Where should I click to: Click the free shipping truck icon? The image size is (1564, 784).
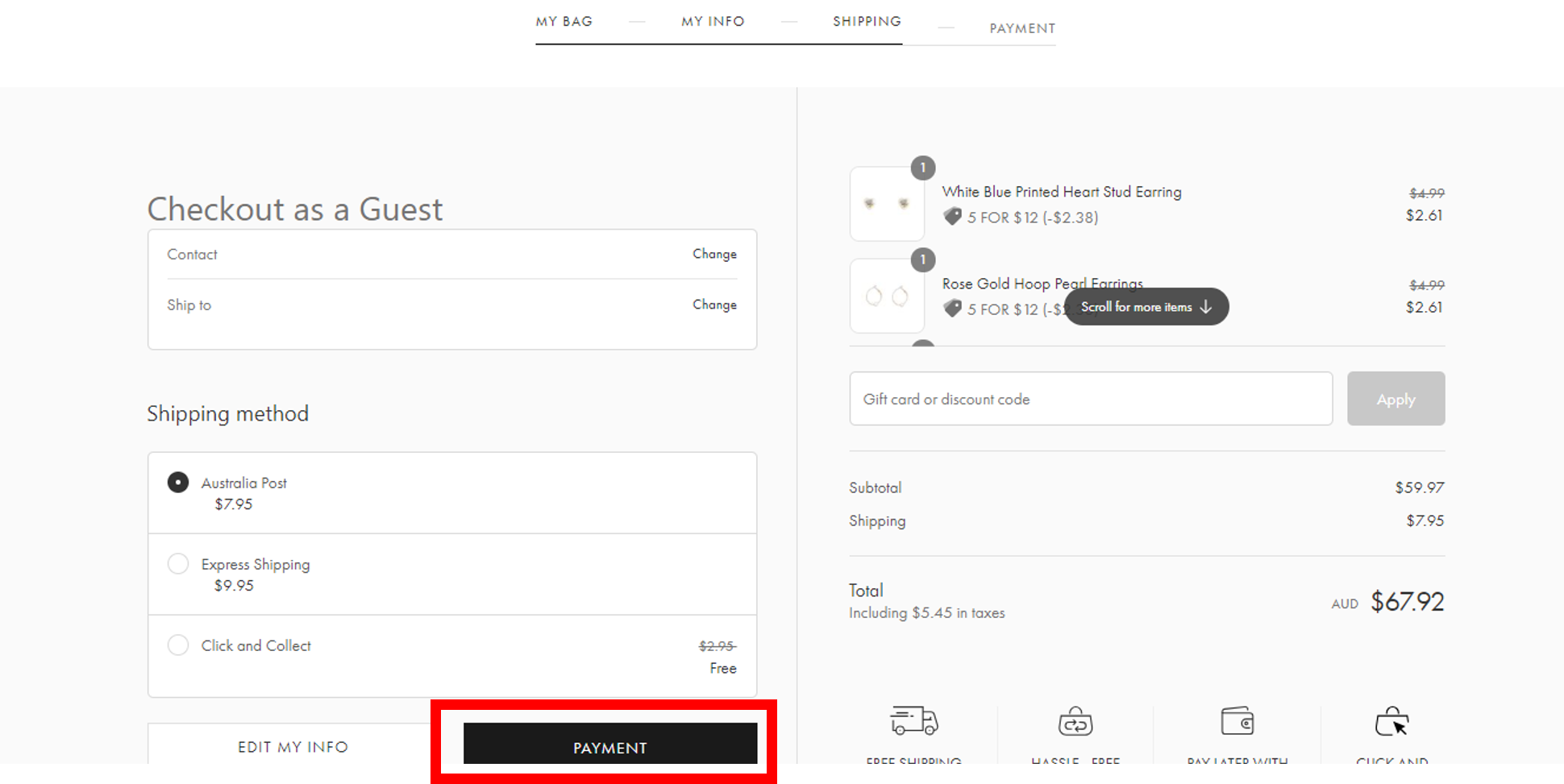(913, 720)
